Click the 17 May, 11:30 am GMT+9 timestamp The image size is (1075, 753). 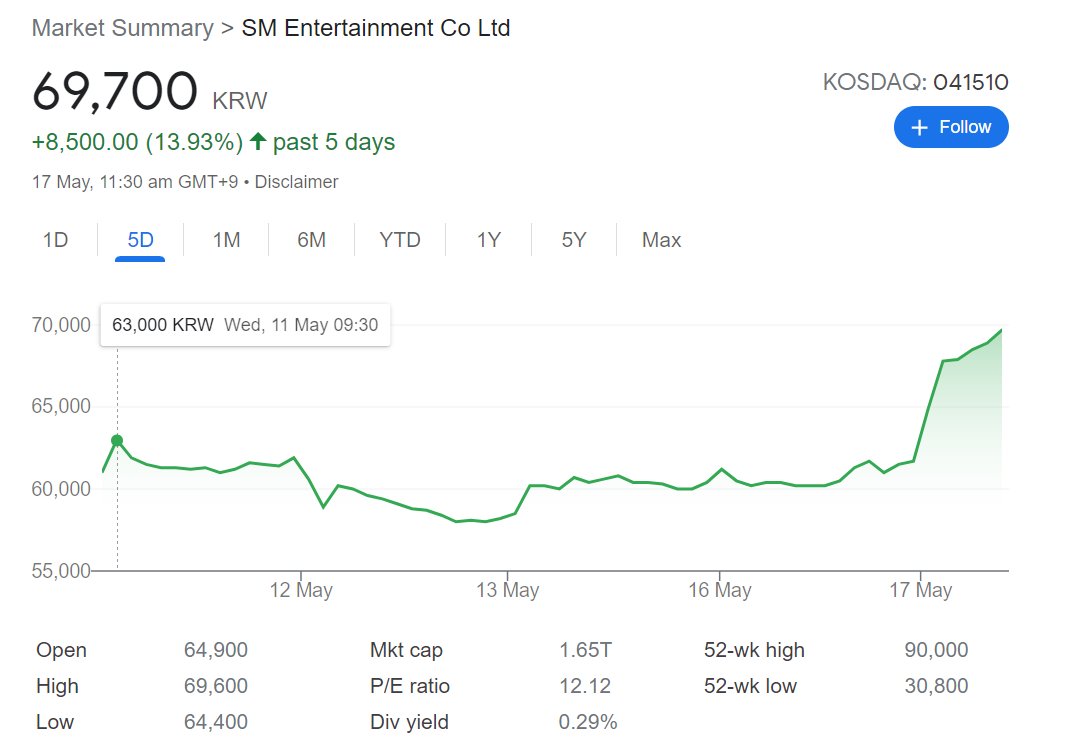click(135, 182)
